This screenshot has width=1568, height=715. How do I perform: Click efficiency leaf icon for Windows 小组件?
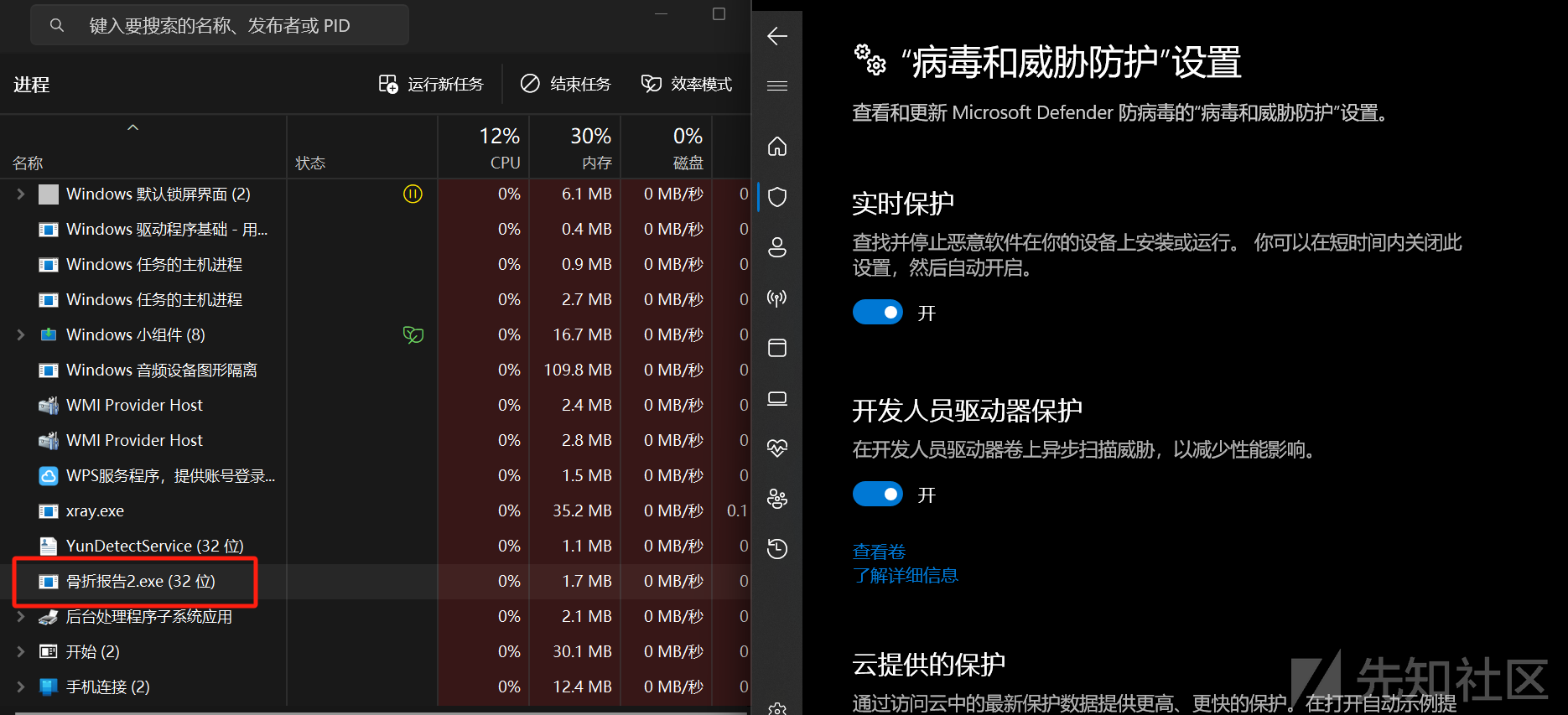tap(413, 334)
